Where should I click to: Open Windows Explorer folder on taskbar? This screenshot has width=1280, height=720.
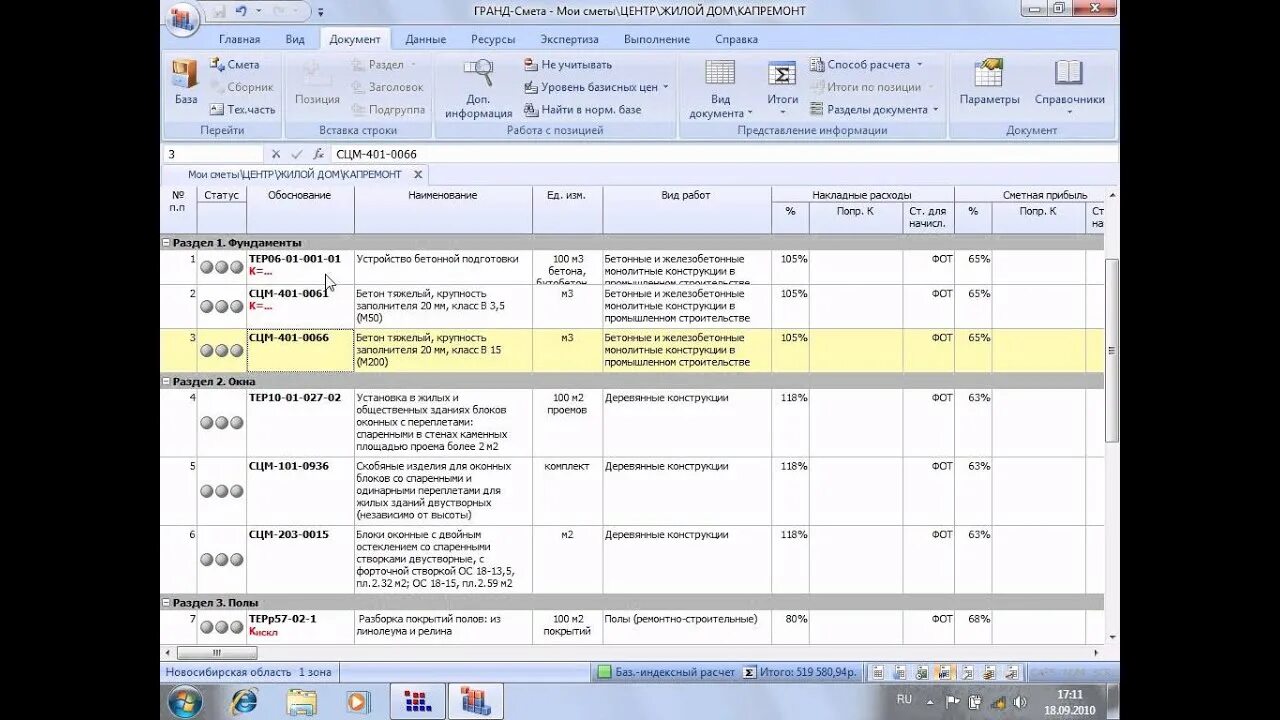click(x=301, y=702)
